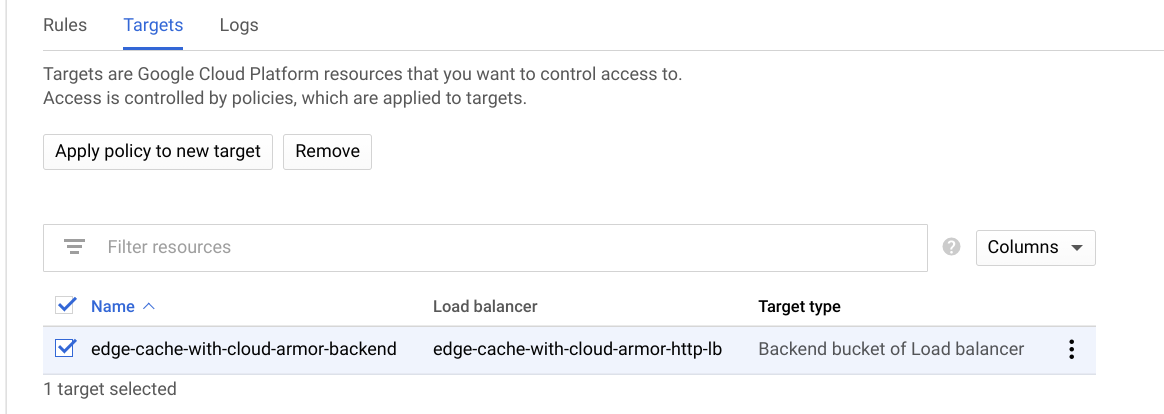Sort by the Name column header
The width and height of the screenshot is (1164, 414).
[112, 306]
